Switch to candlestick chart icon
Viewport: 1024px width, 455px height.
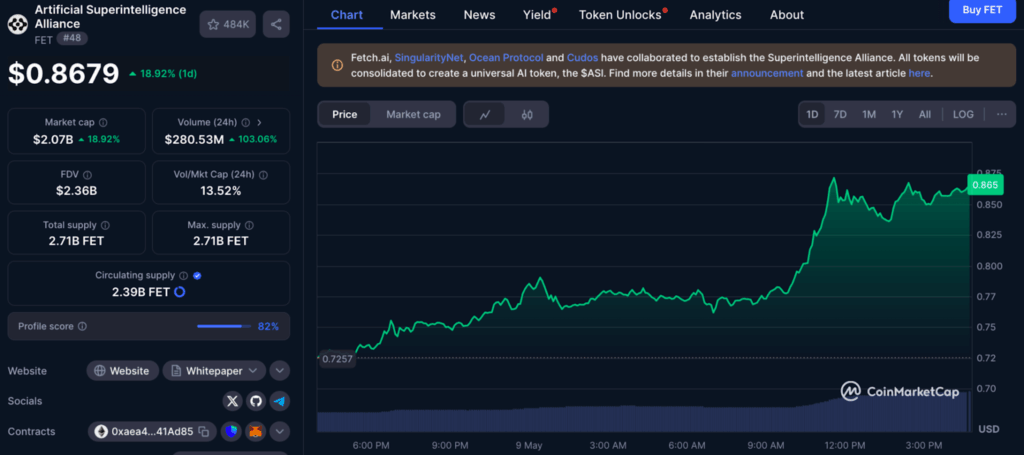527,115
